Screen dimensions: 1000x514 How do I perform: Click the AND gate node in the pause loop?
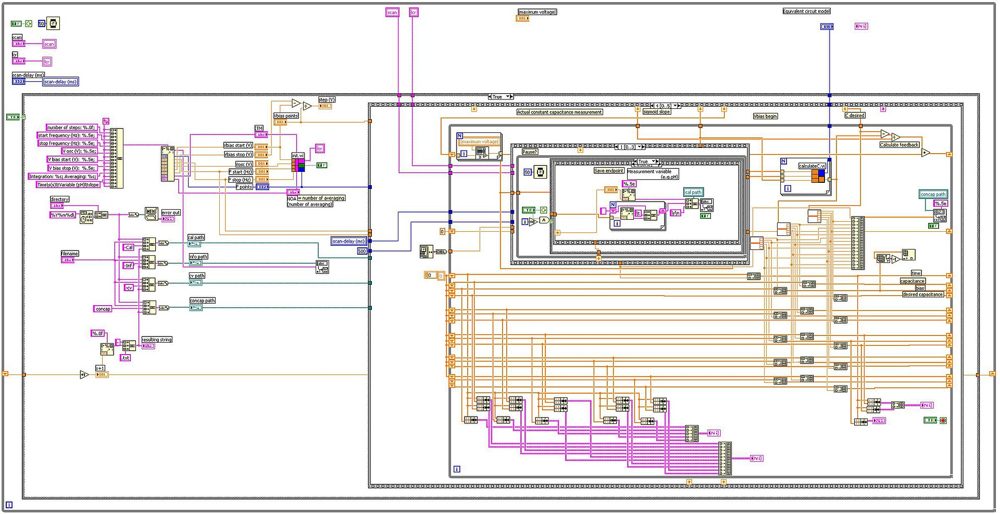(544, 220)
